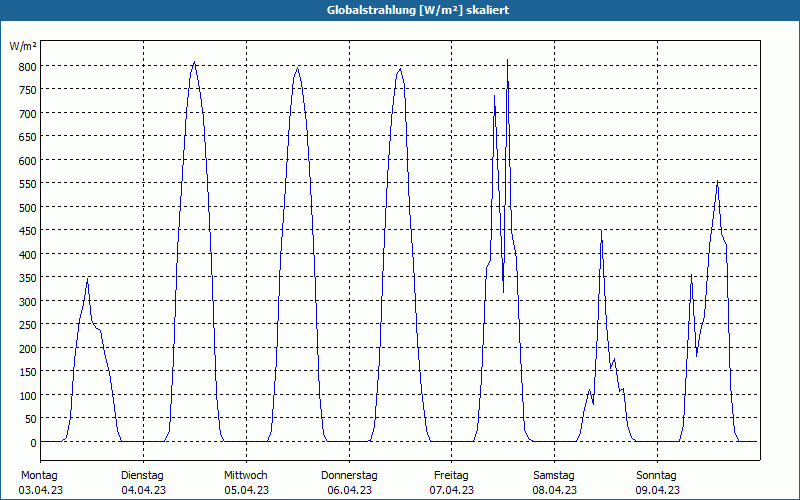The height and width of the screenshot is (500, 800).
Task: Click the 'Sonntag' day label
Action: pyautogui.click(x=656, y=475)
